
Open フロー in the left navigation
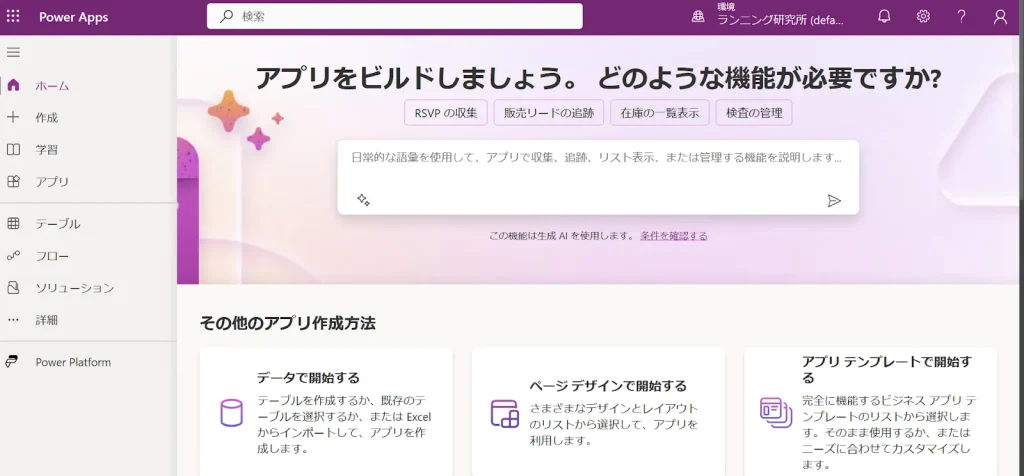(52, 256)
